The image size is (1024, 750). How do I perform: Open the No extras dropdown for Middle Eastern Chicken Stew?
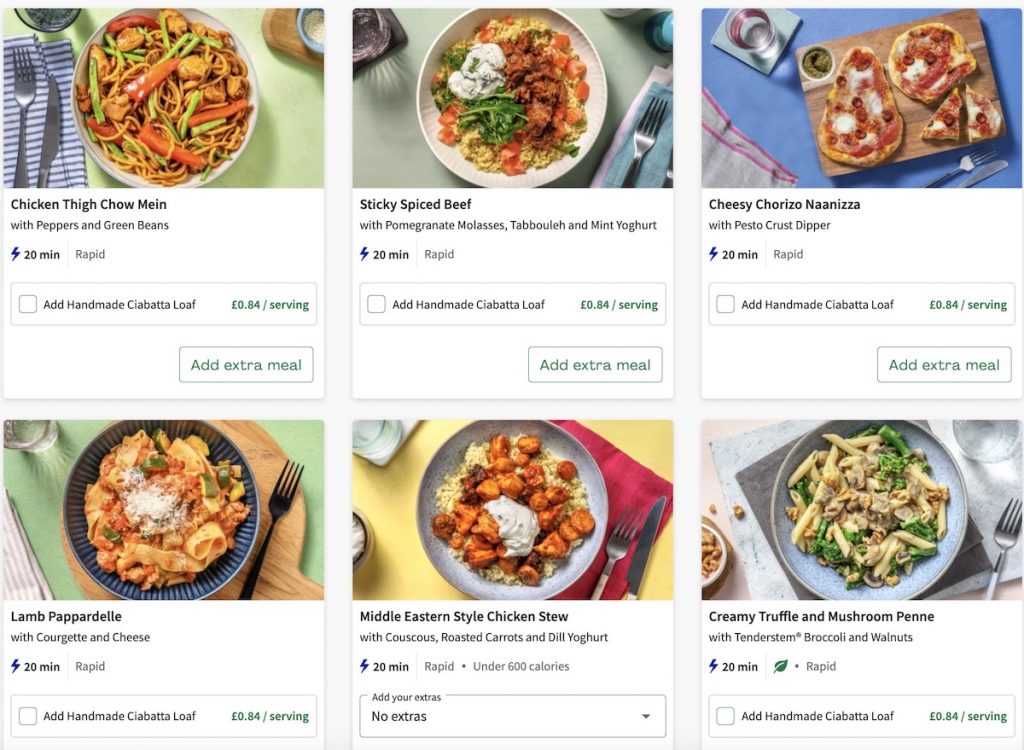tap(512, 716)
